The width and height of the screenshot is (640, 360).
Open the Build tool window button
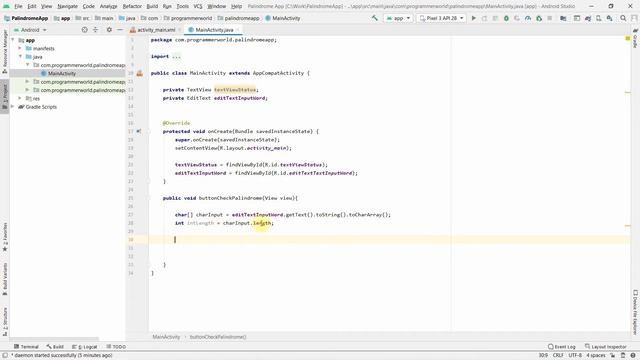(x=55, y=347)
